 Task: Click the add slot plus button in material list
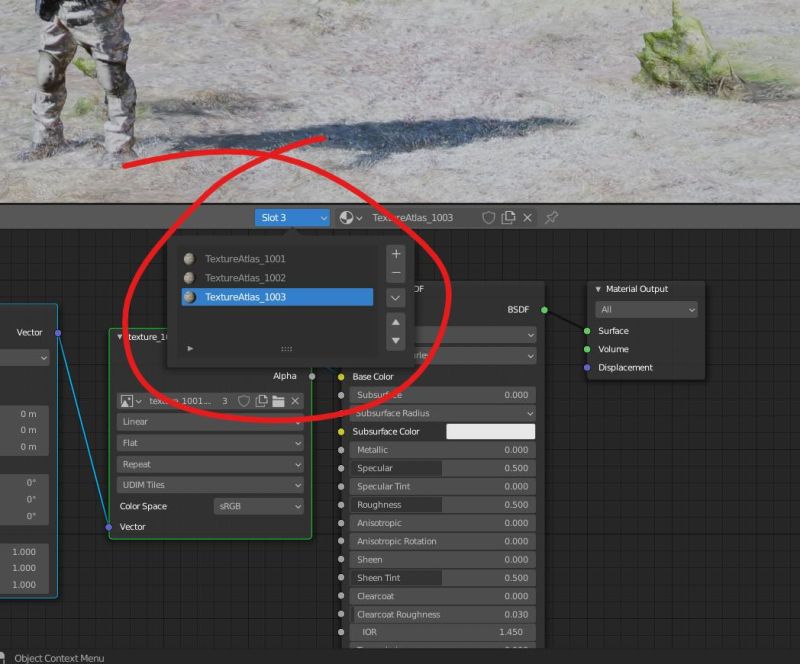tap(396, 253)
